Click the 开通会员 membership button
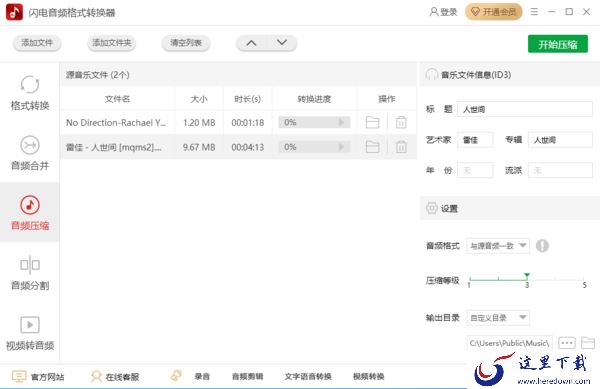 coord(494,12)
